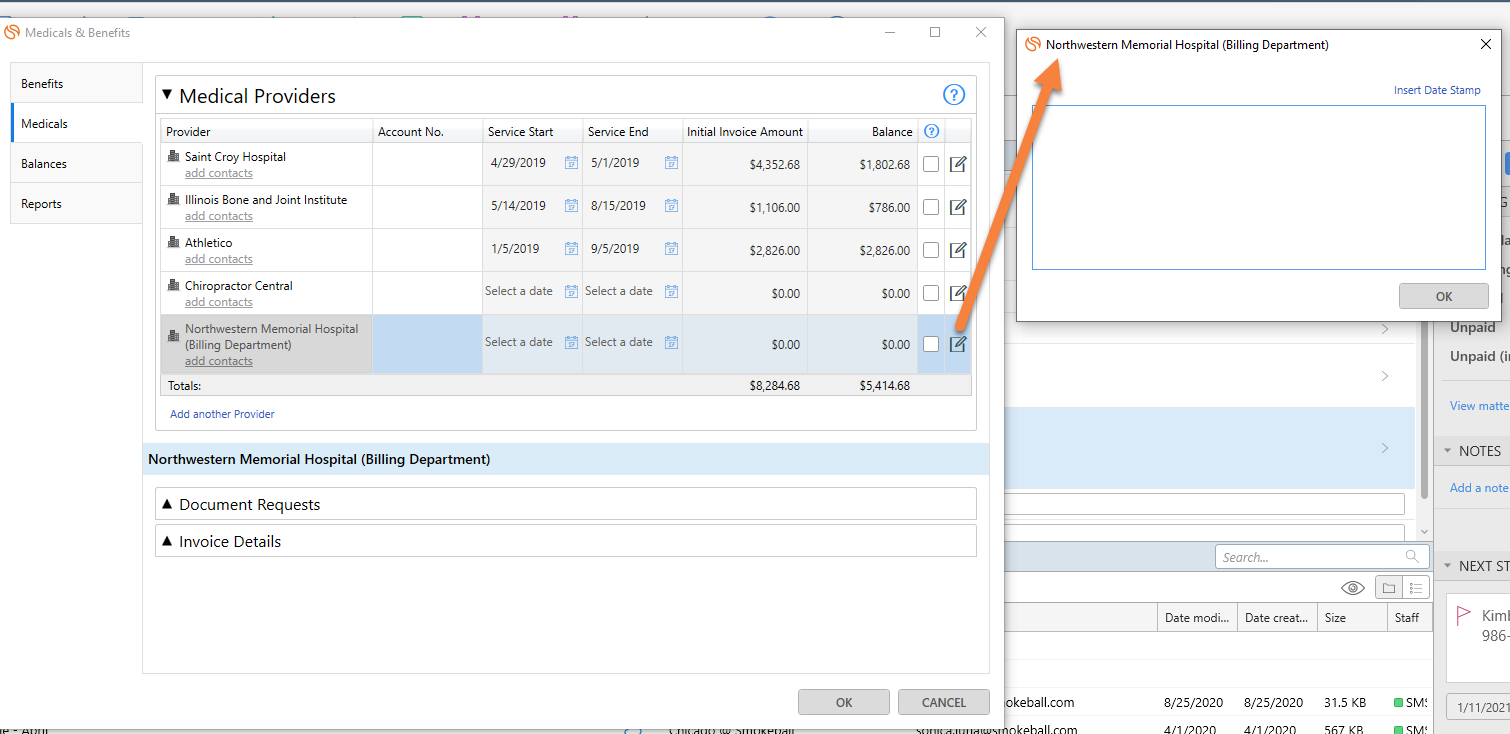Sort by the Balance column header
This screenshot has height=734, width=1510.
click(862, 131)
